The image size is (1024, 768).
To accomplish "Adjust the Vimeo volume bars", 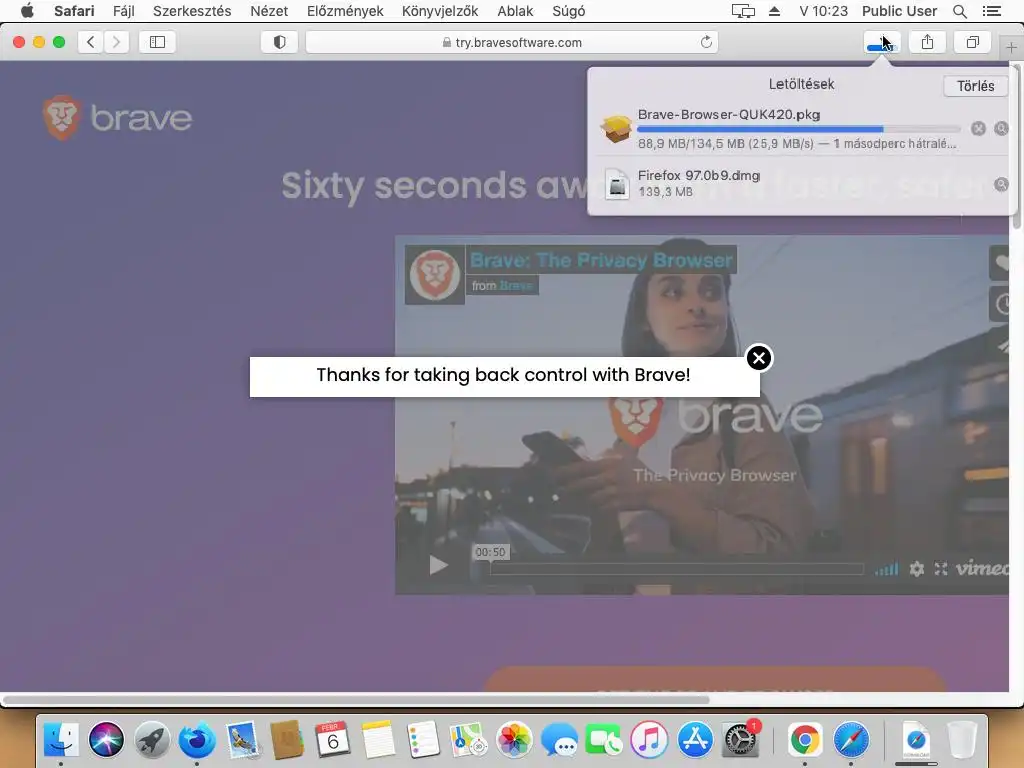I will tap(887, 569).
